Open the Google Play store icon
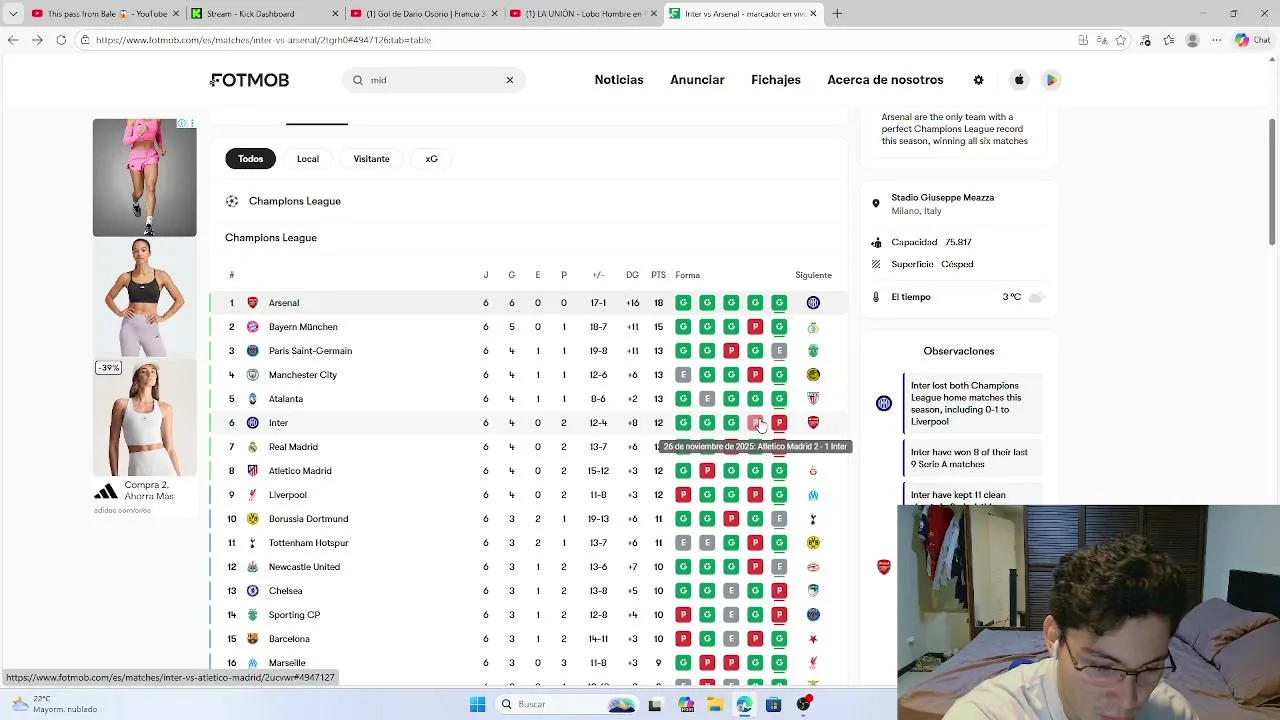 1051,80
